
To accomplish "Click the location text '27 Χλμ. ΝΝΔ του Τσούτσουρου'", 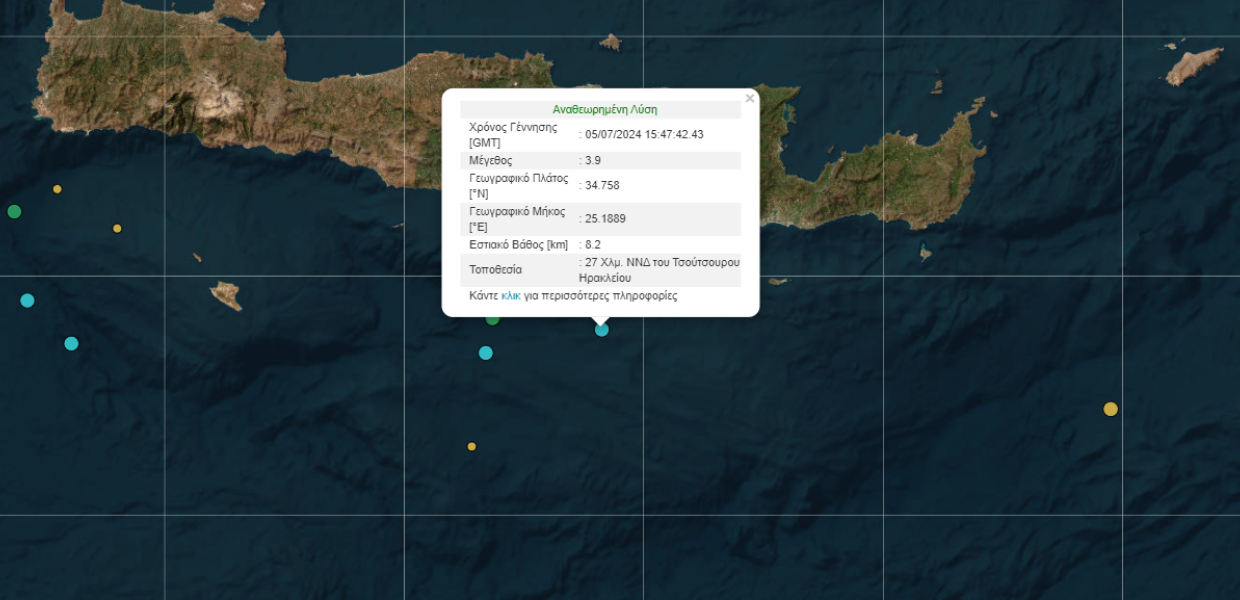I will pos(661,262).
